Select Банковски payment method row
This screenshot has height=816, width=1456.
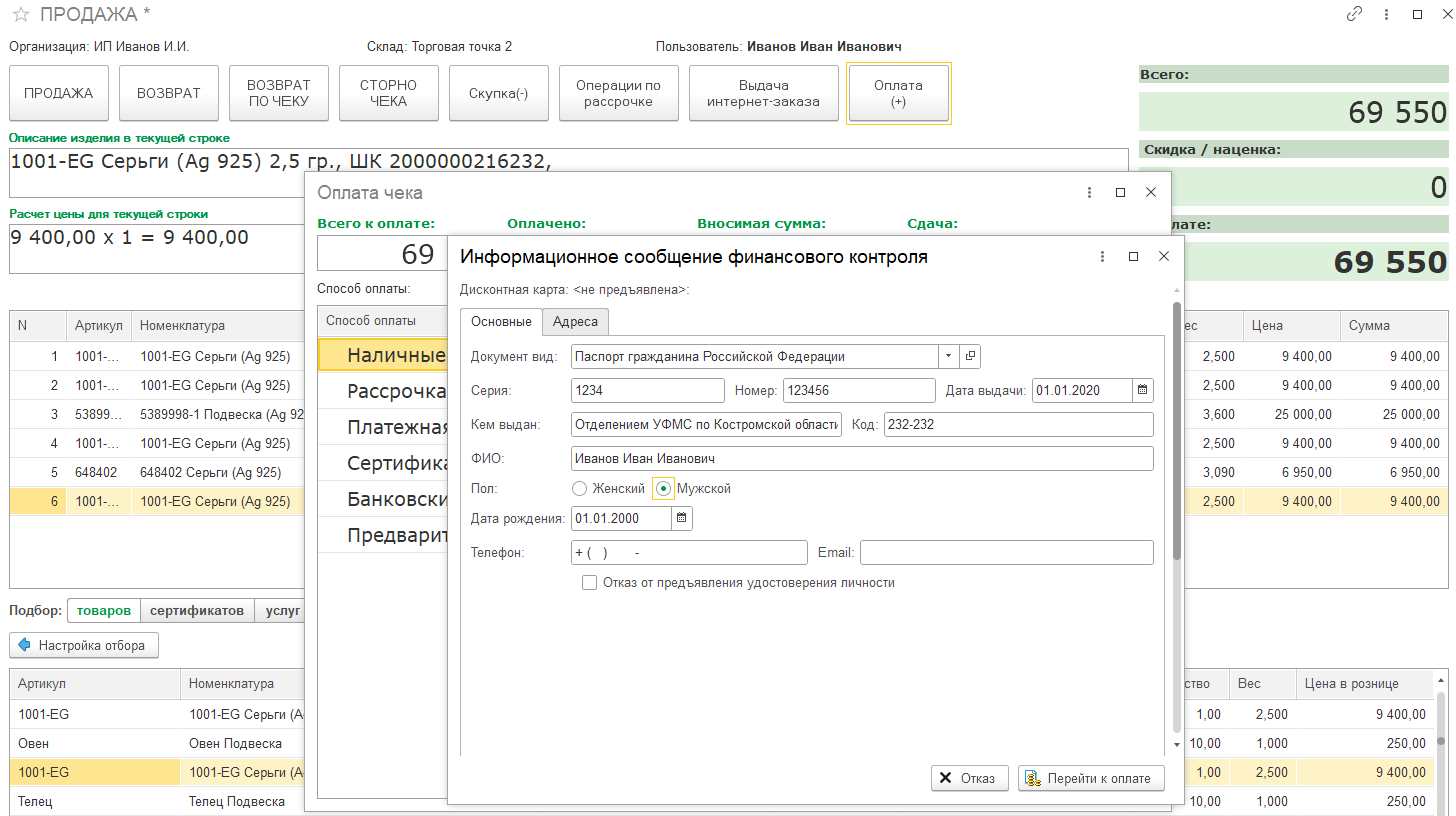pyautogui.click(x=383, y=500)
